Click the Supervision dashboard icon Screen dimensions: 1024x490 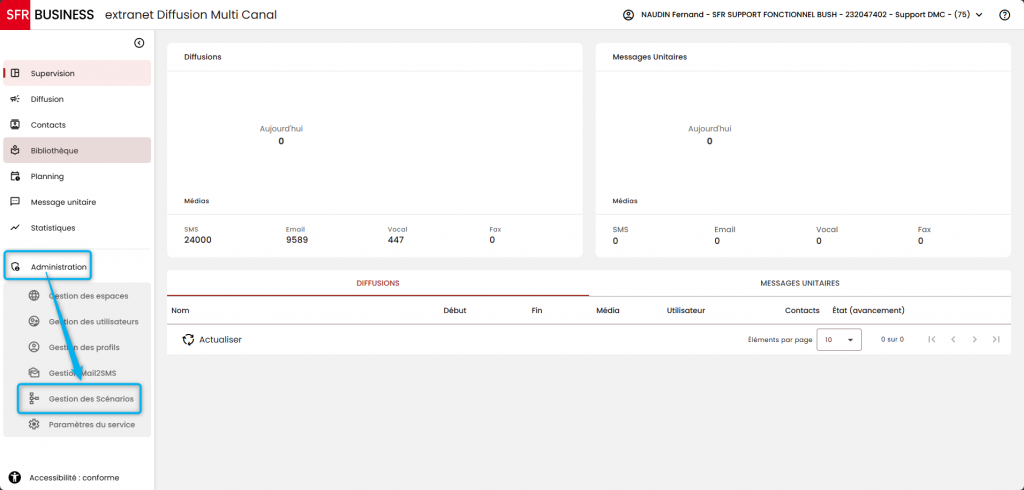15,73
